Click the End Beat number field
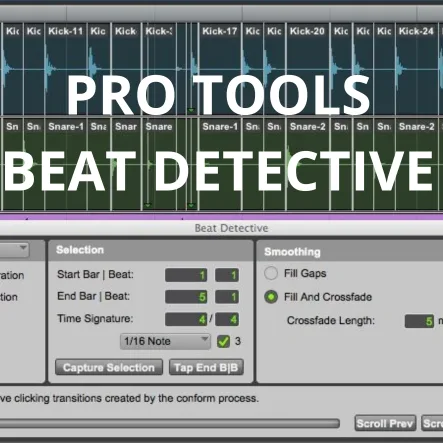 (x=227, y=297)
